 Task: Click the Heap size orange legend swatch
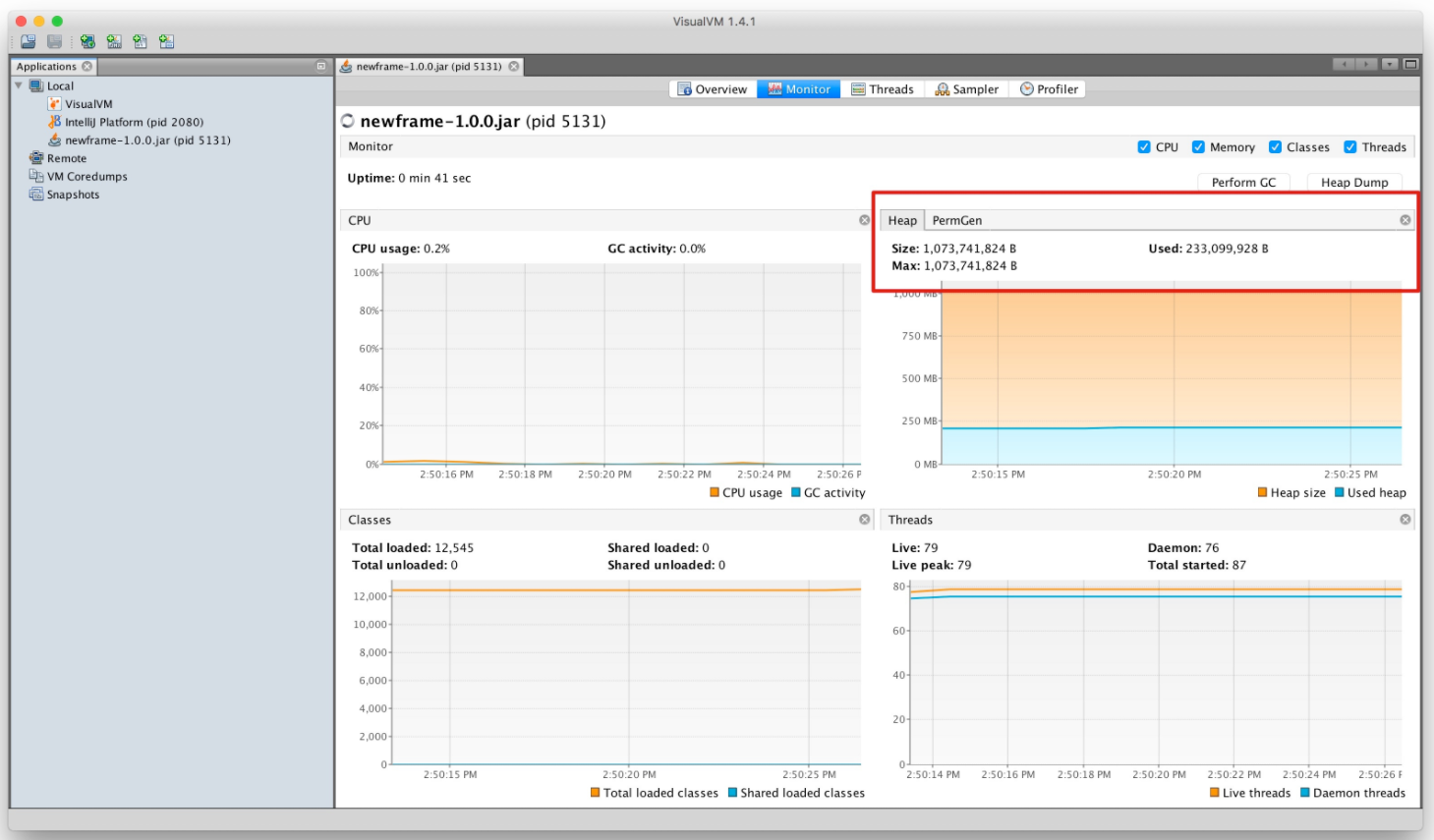[x=1263, y=492]
